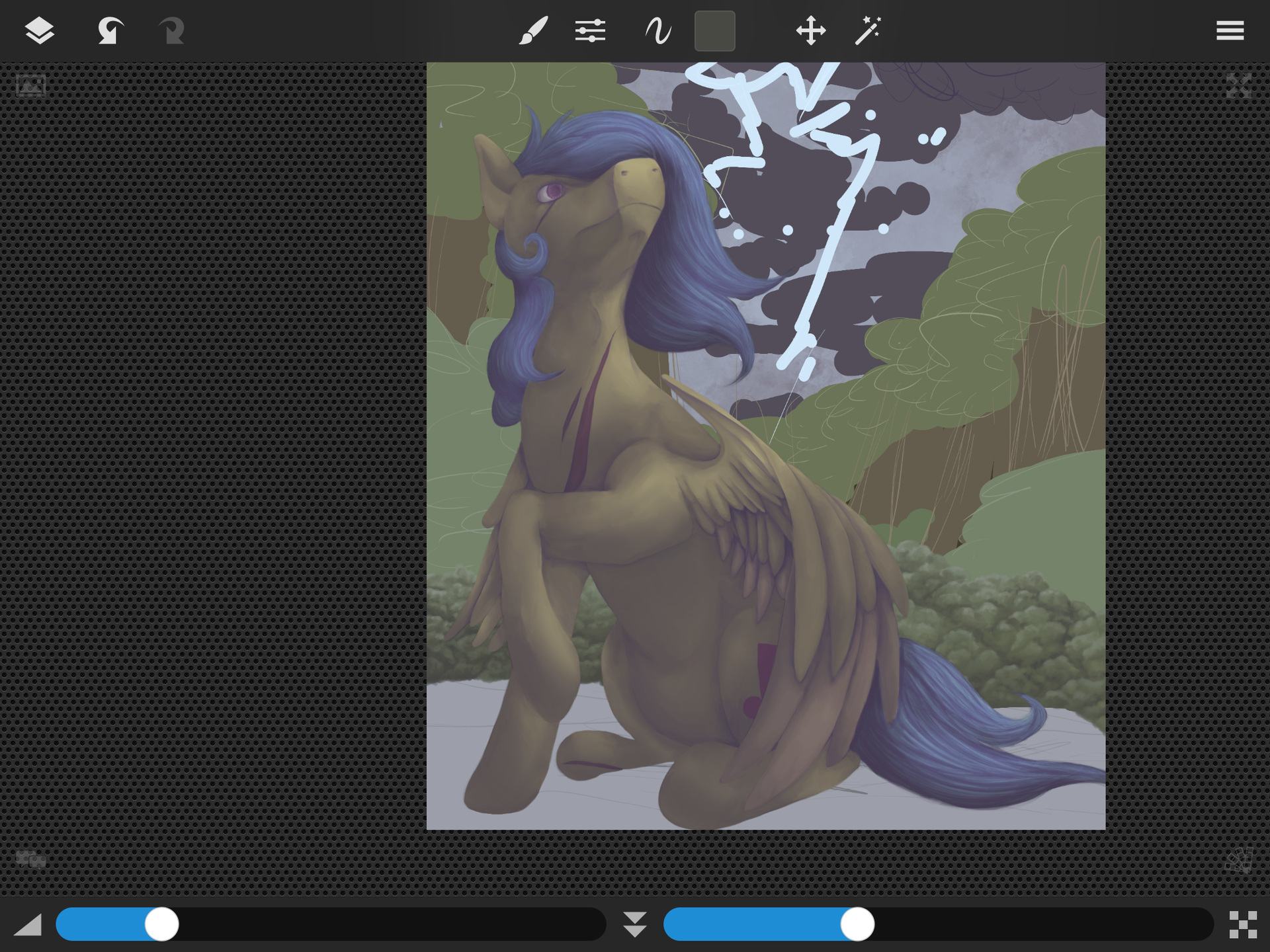
Task: Open the faint color swatch fan icon
Action: [x=1239, y=860]
